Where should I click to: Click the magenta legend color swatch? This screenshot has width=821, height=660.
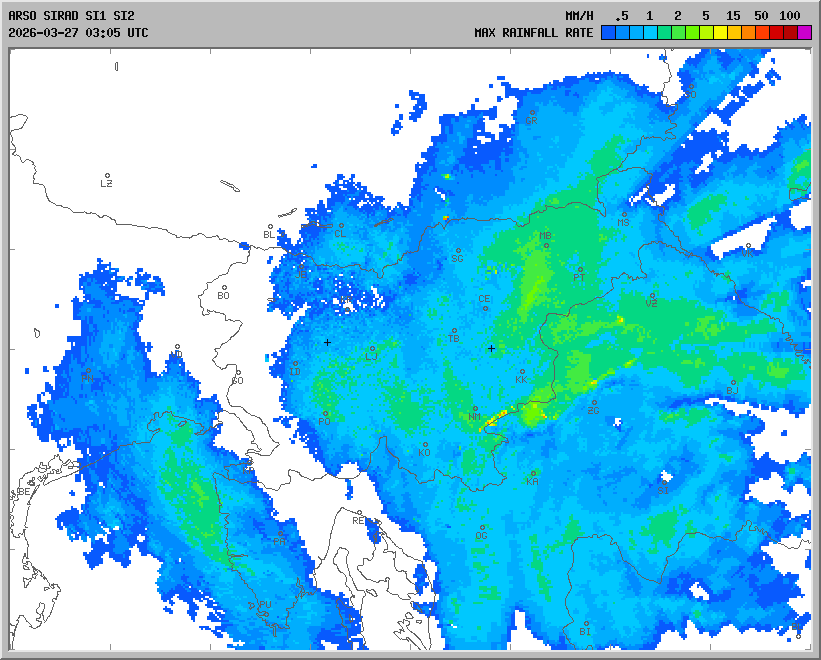click(x=804, y=33)
